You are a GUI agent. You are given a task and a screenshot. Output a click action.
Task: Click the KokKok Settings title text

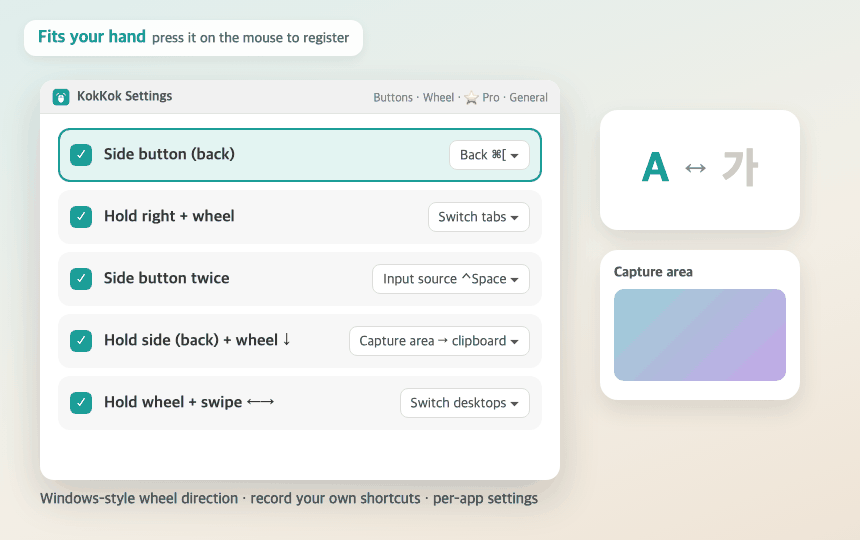(125, 96)
